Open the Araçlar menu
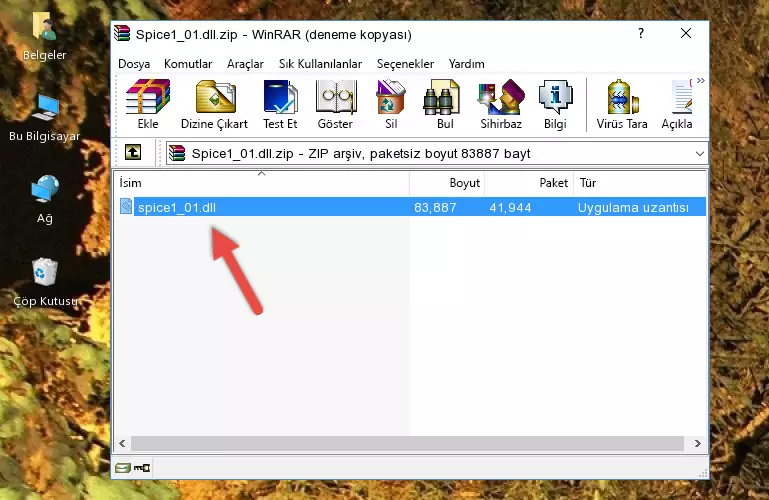 [x=245, y=64]
